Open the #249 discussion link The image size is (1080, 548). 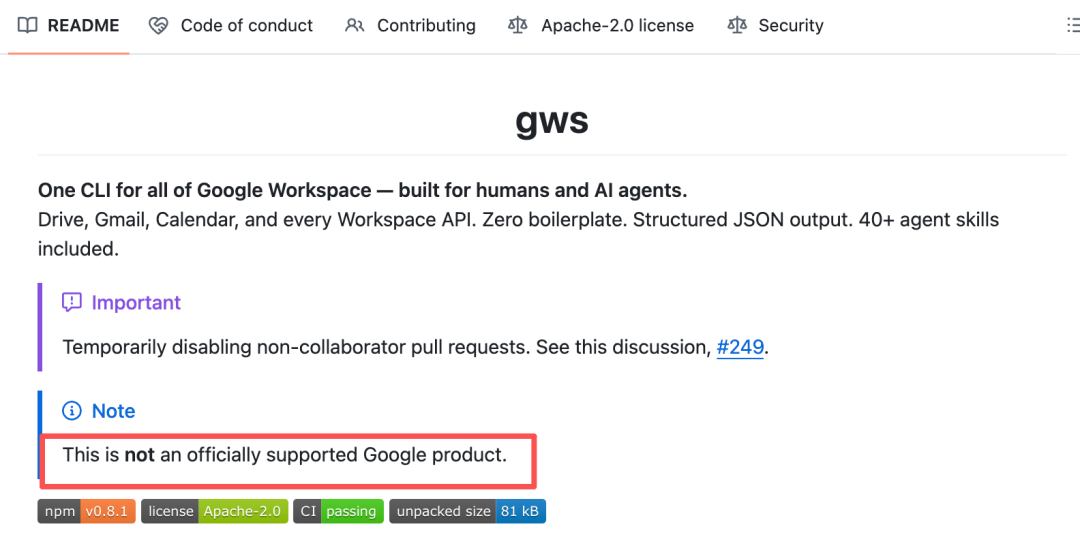pyautogui.click(x=740, y=348)
